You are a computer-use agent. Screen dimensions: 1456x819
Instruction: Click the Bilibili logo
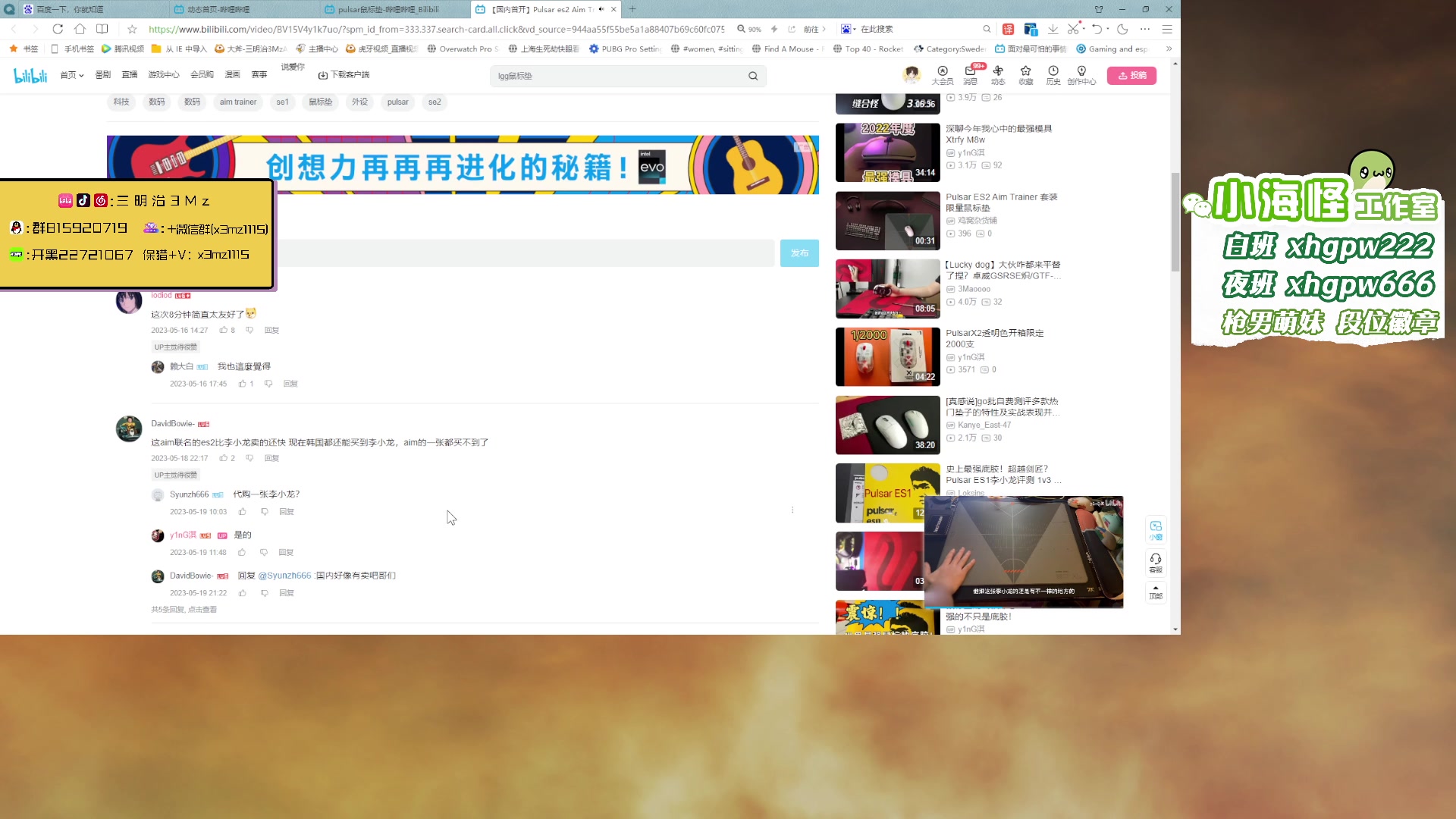30,75
